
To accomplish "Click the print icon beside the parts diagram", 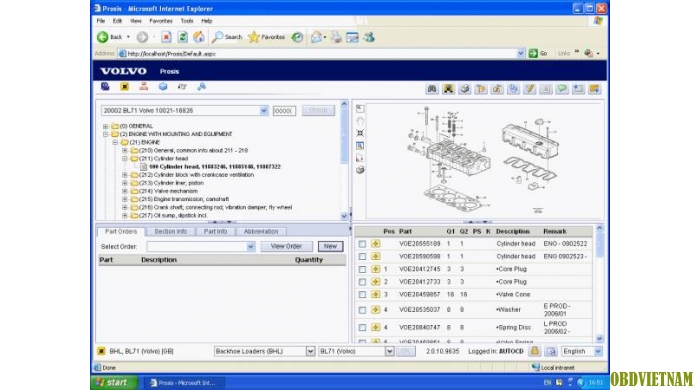I will (360, 170).
